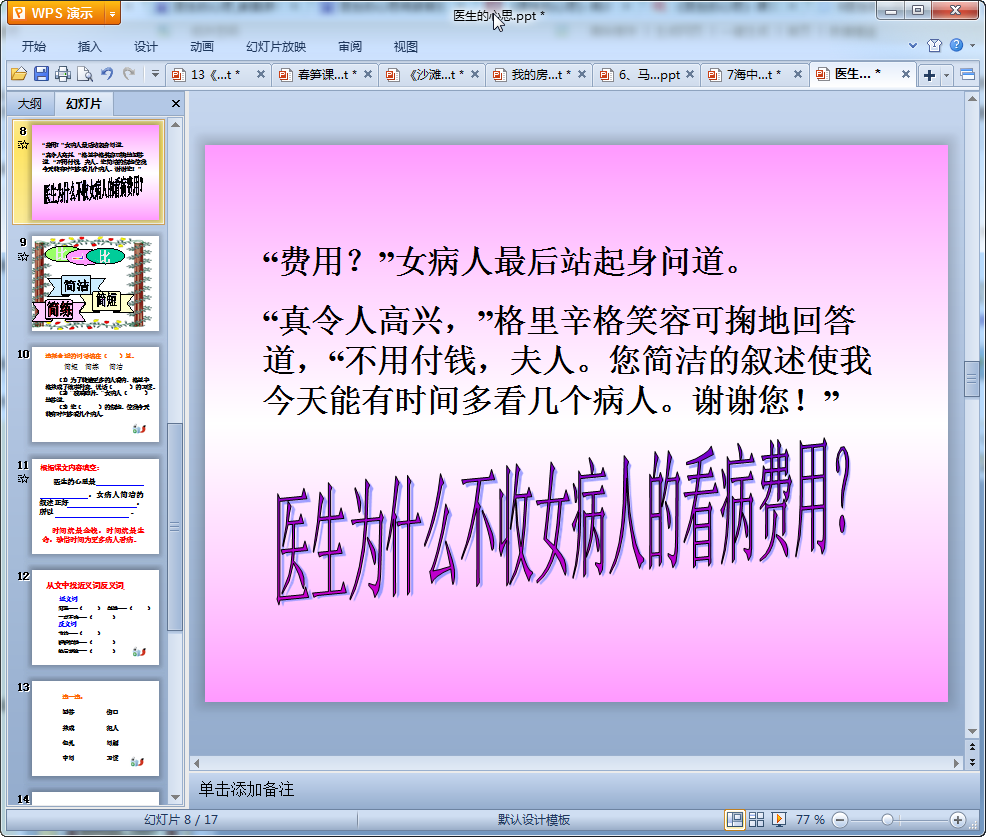Close the 《沙滩...t document tab
Viewport: 986px width, 837px height.
pyautogui.click(x=475, y=74)
